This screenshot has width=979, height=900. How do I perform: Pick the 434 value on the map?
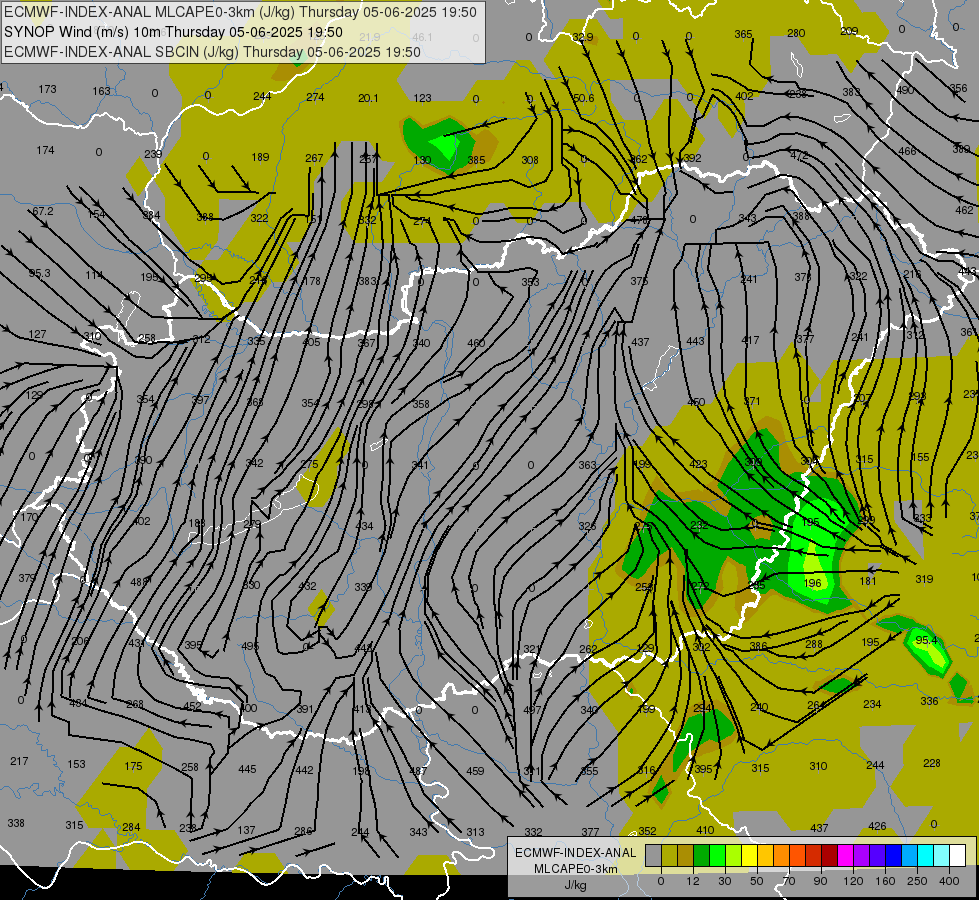[x=364, y=526]
